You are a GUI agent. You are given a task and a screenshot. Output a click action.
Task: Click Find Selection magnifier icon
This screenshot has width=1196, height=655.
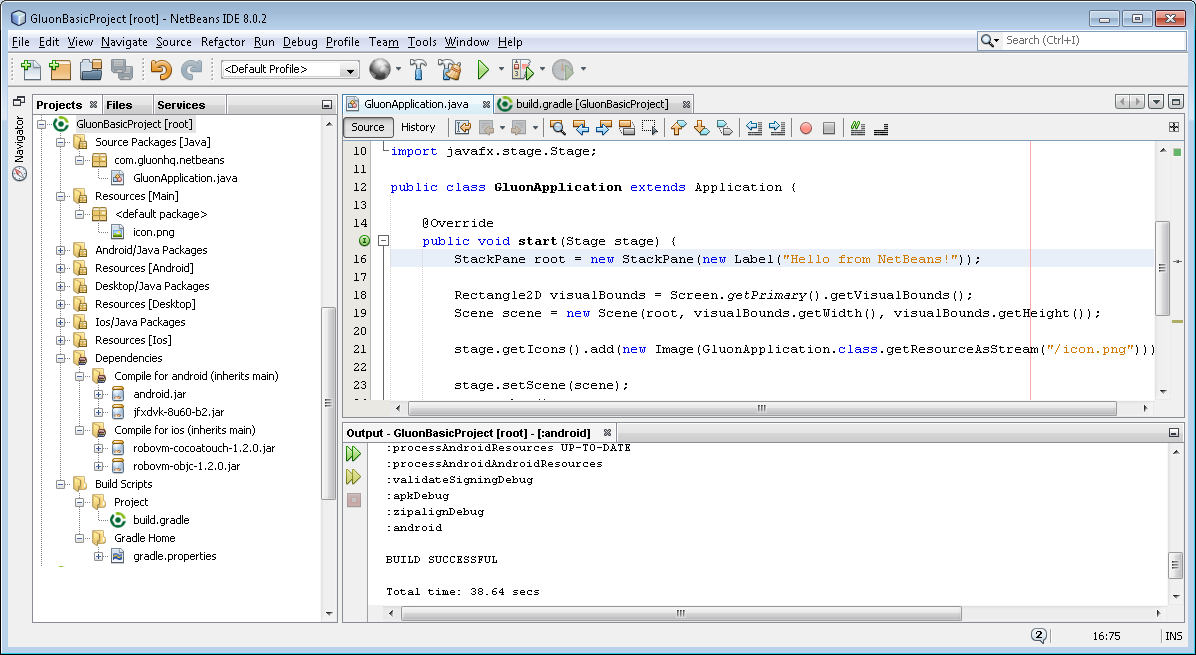(x=558, y=128)
